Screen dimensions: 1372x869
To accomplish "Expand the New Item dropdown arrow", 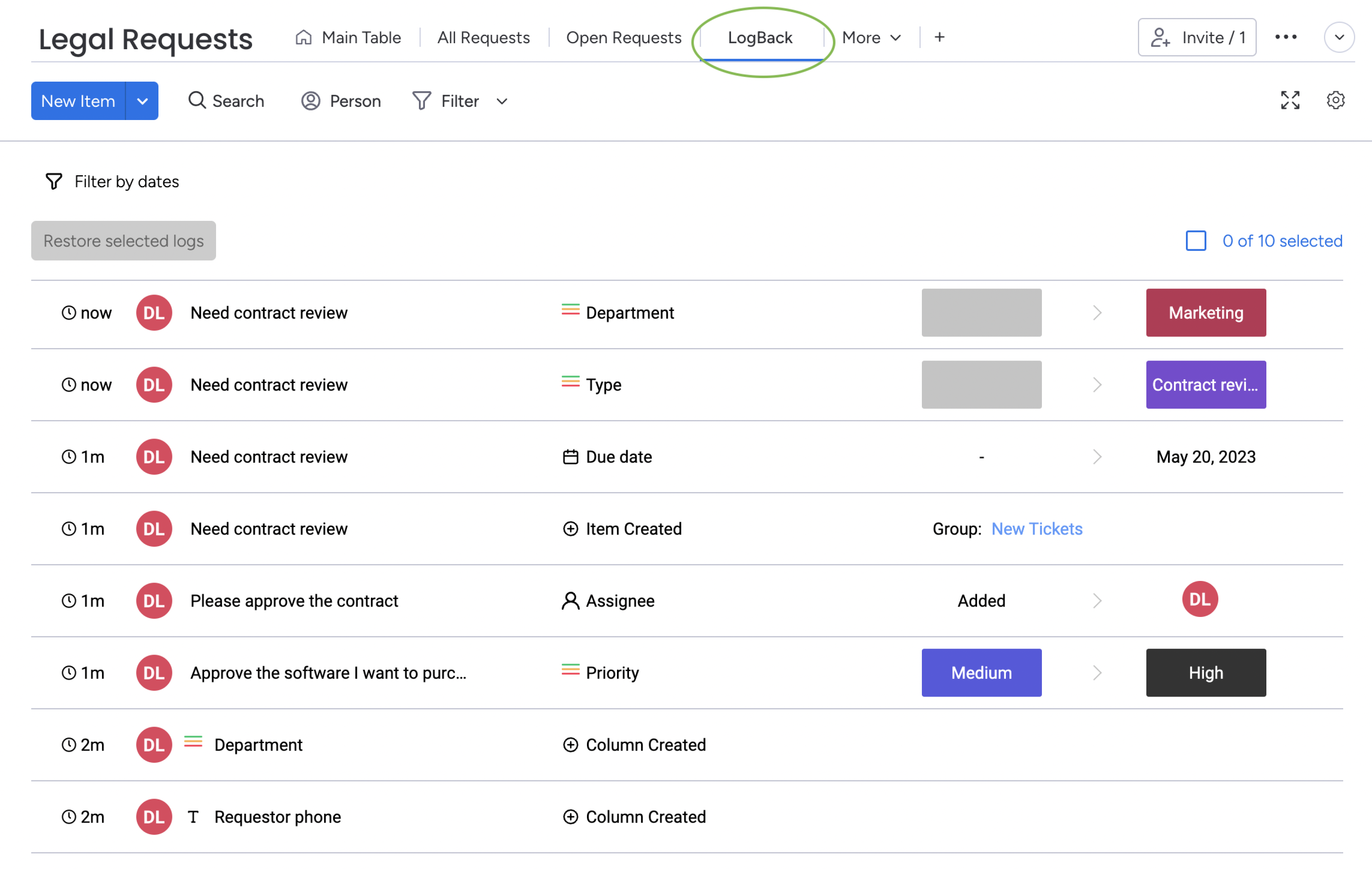I will click(142, 101).
